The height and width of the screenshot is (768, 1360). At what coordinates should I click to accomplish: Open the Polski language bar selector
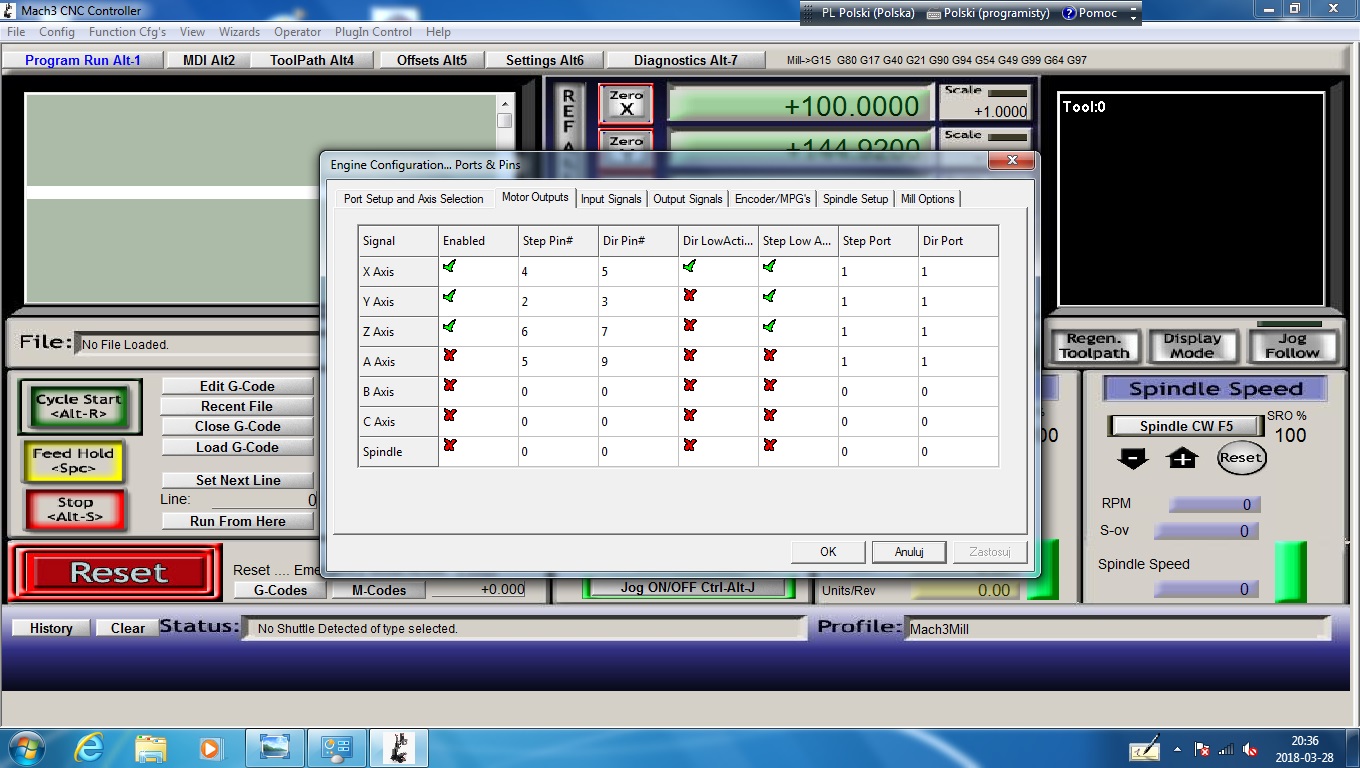(867, 13)
